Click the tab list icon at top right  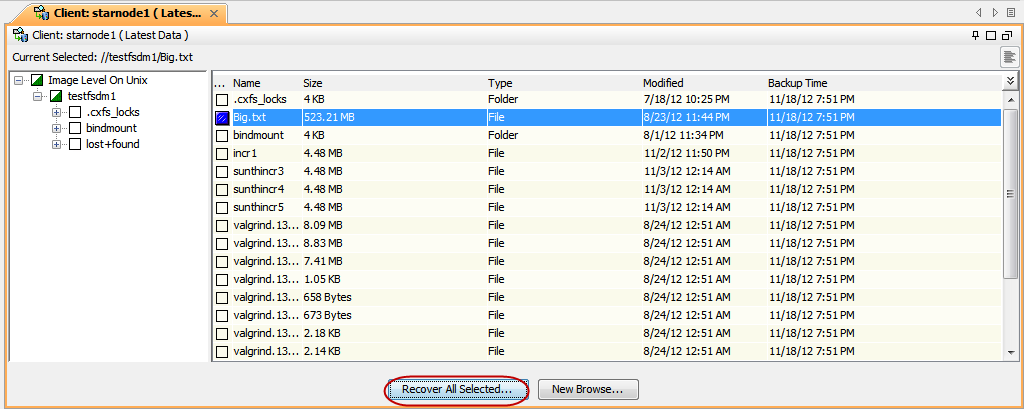[1010, 12]
